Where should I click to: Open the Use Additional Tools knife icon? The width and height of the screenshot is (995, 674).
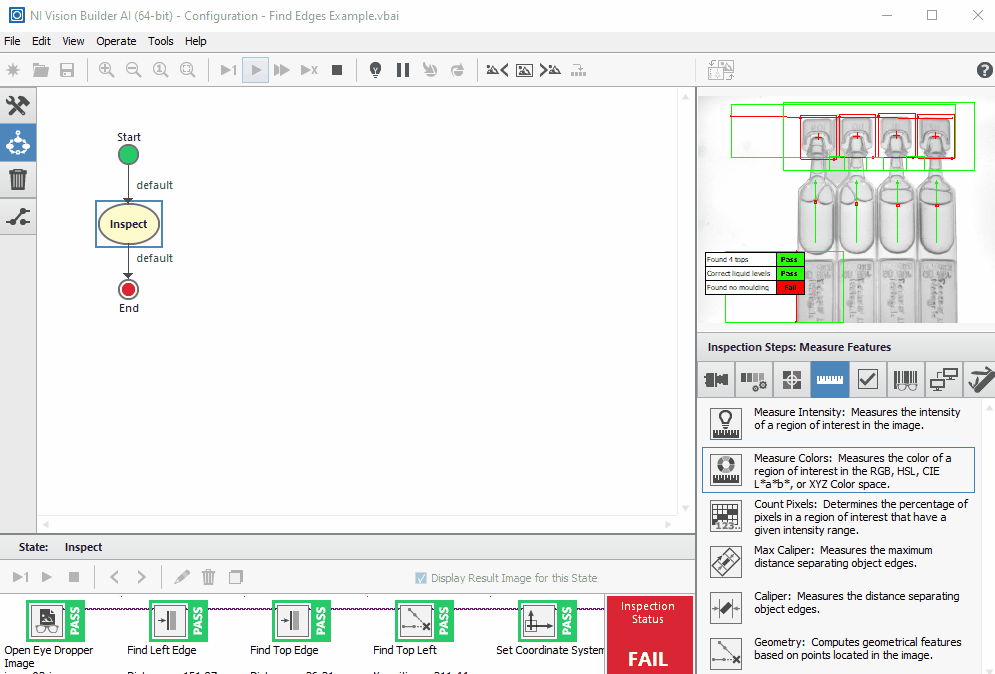coord(981,380)
